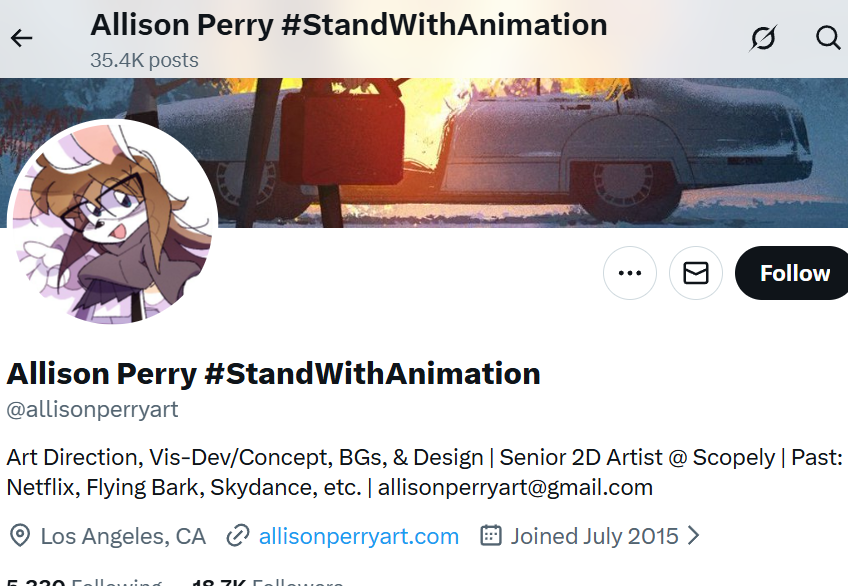Open the allisonperryart.com website link
Viewport: 848px width, 586px height.
coord(358,536)
